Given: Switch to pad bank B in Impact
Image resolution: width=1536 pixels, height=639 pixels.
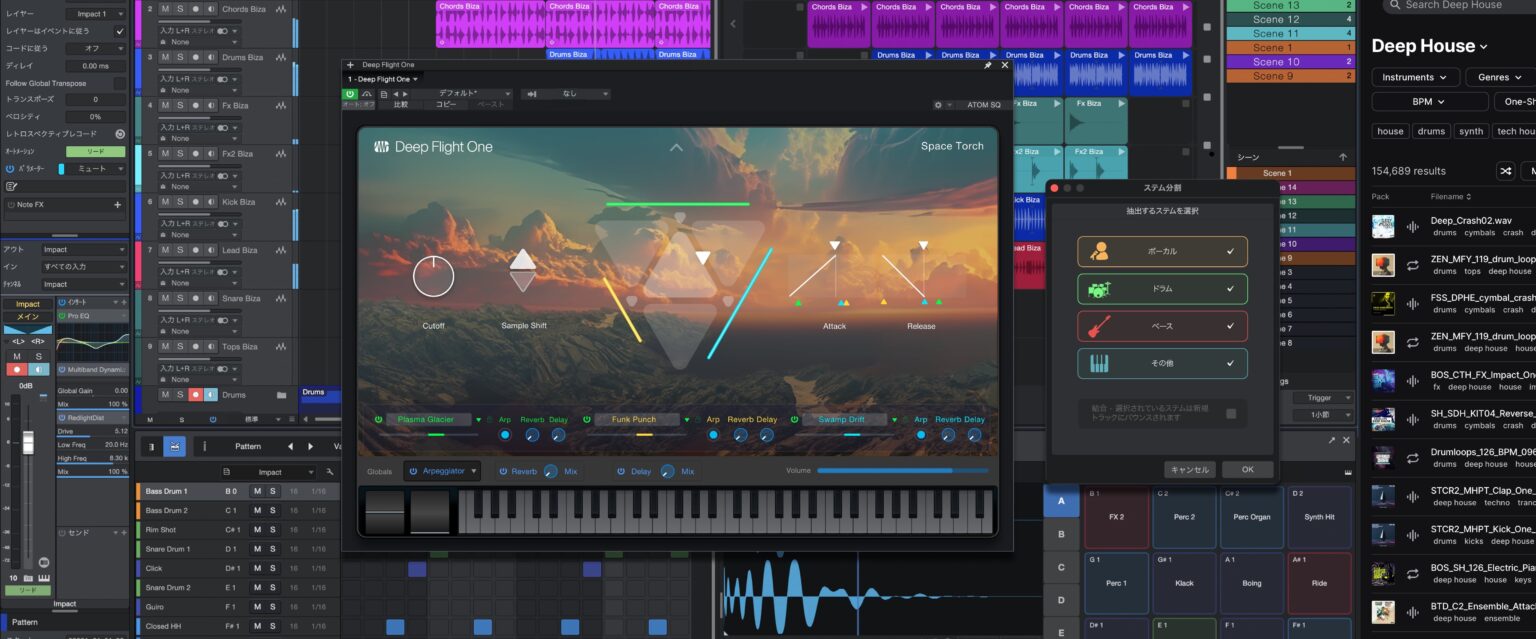Looking at the screenshot, I should pos(1061,534).
